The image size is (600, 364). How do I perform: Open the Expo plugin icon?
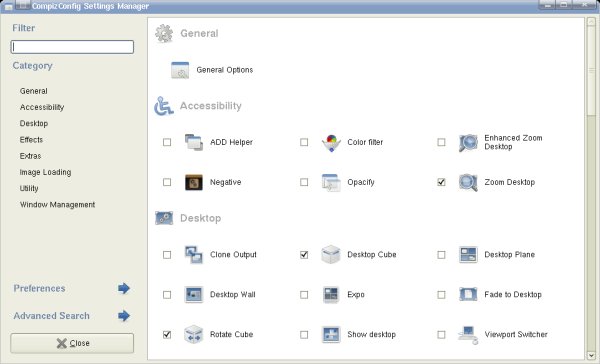pos(331,295)
